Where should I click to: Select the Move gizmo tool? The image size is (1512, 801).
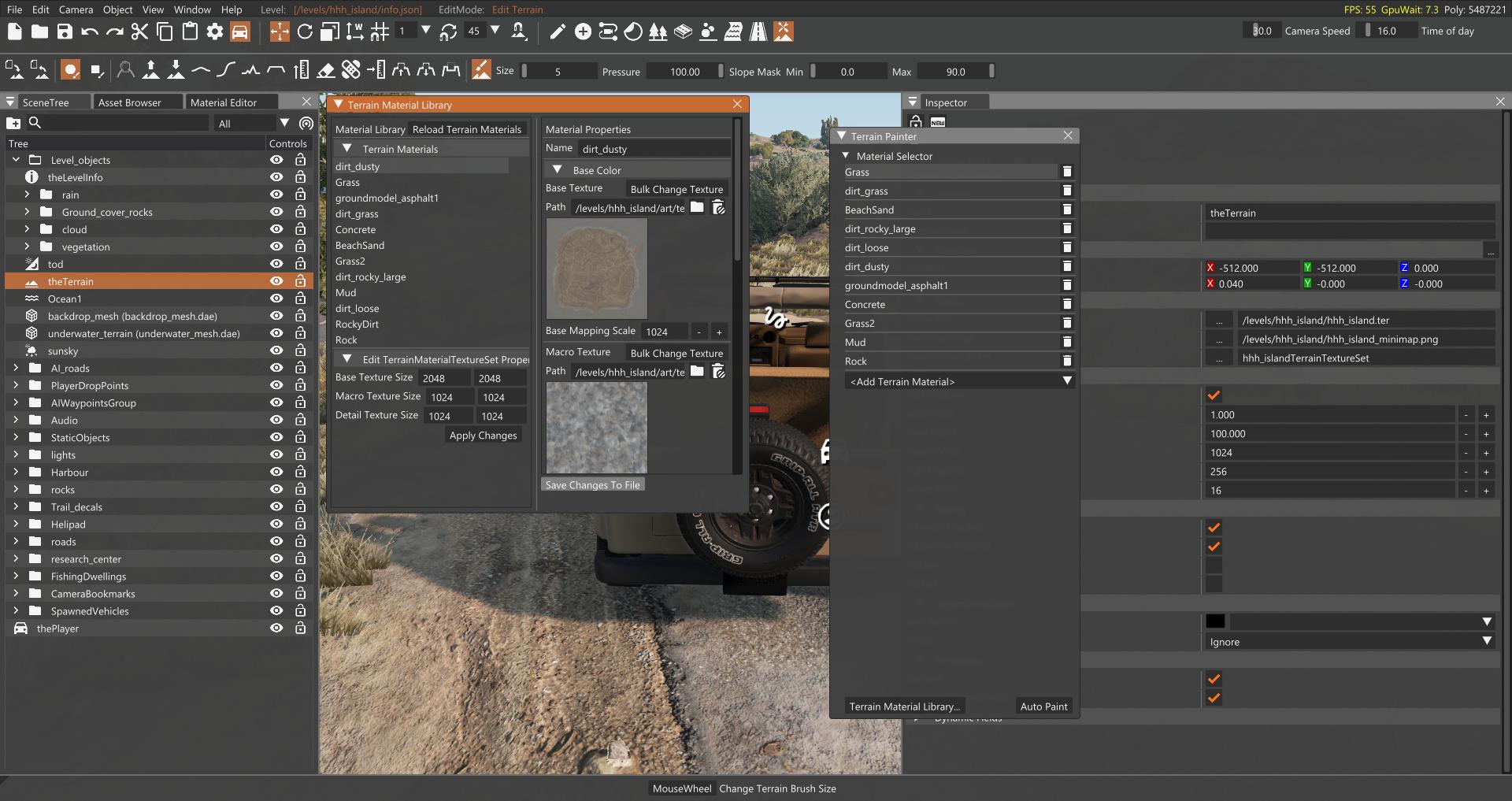280,32
